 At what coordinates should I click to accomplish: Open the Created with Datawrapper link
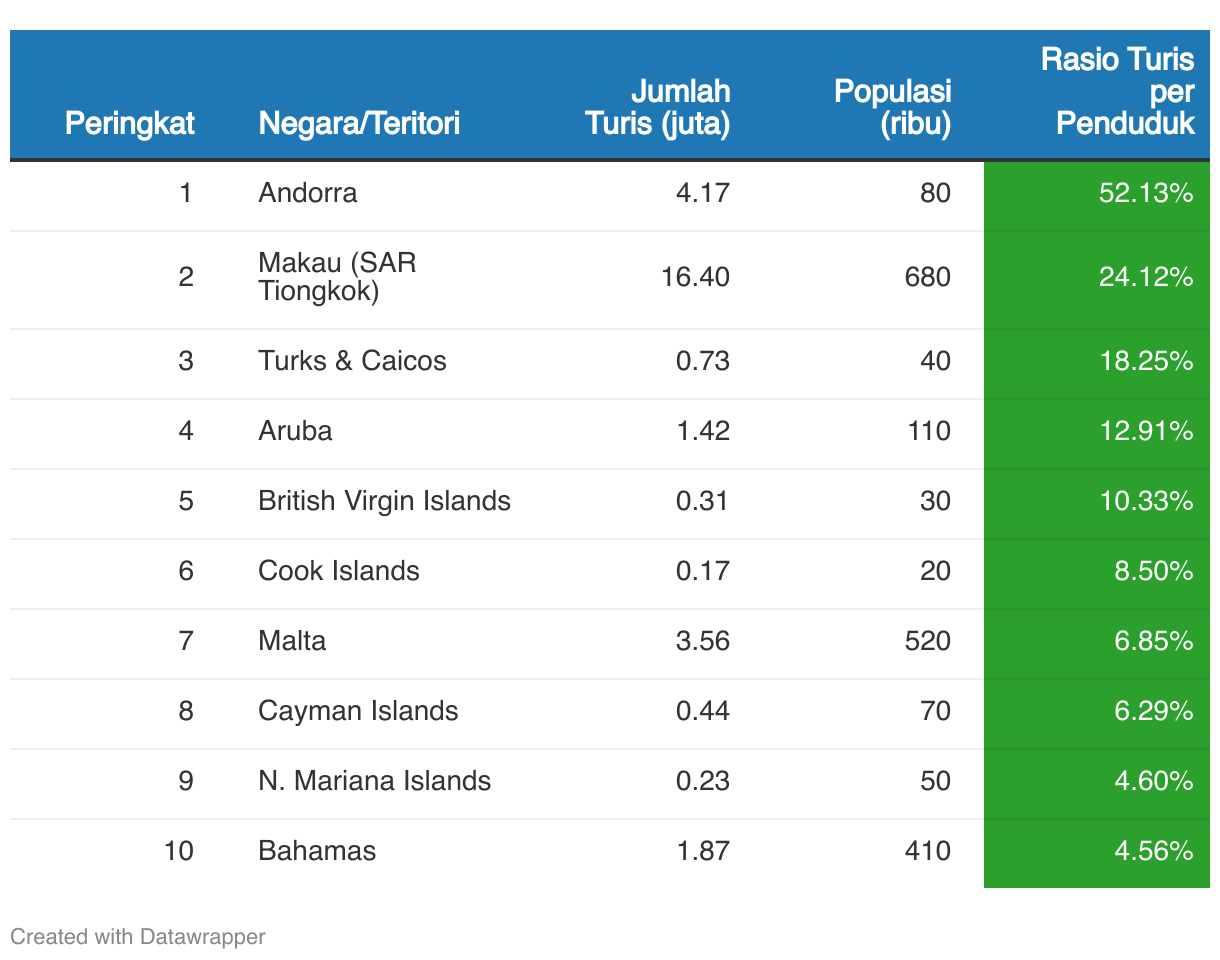click(x=138, y=937)
